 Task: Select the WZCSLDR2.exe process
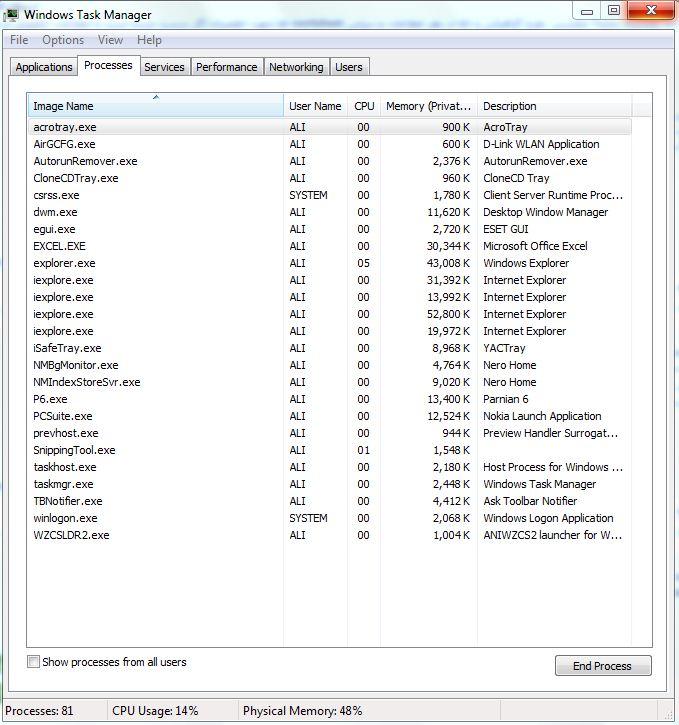(x=330, y=535)
